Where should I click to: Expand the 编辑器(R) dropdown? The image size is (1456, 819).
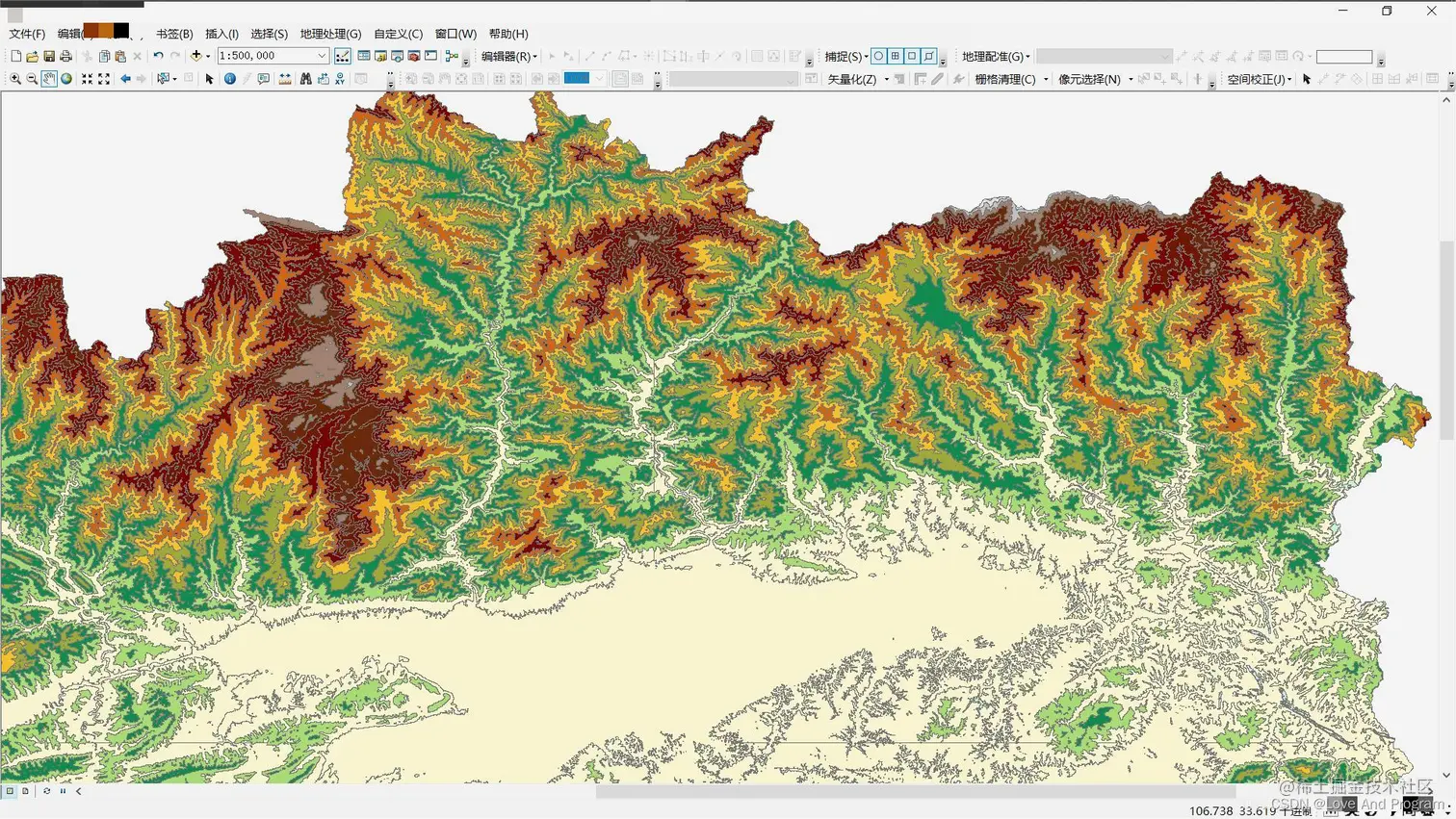(x=509, y=56)
